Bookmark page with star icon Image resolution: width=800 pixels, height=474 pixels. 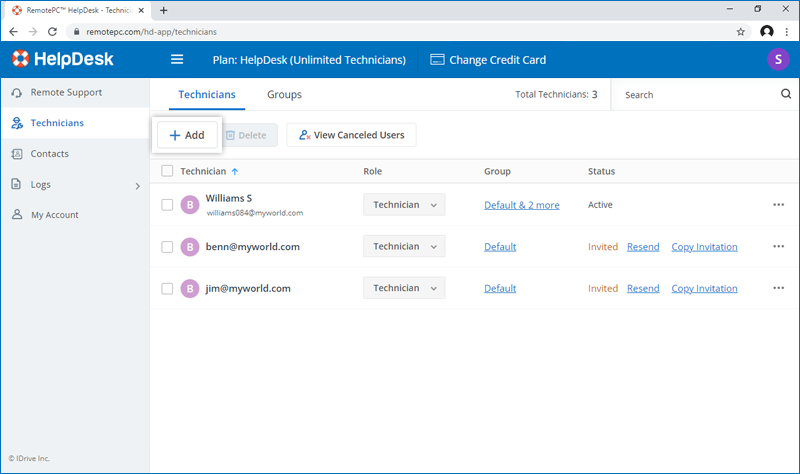pos(740,31)
